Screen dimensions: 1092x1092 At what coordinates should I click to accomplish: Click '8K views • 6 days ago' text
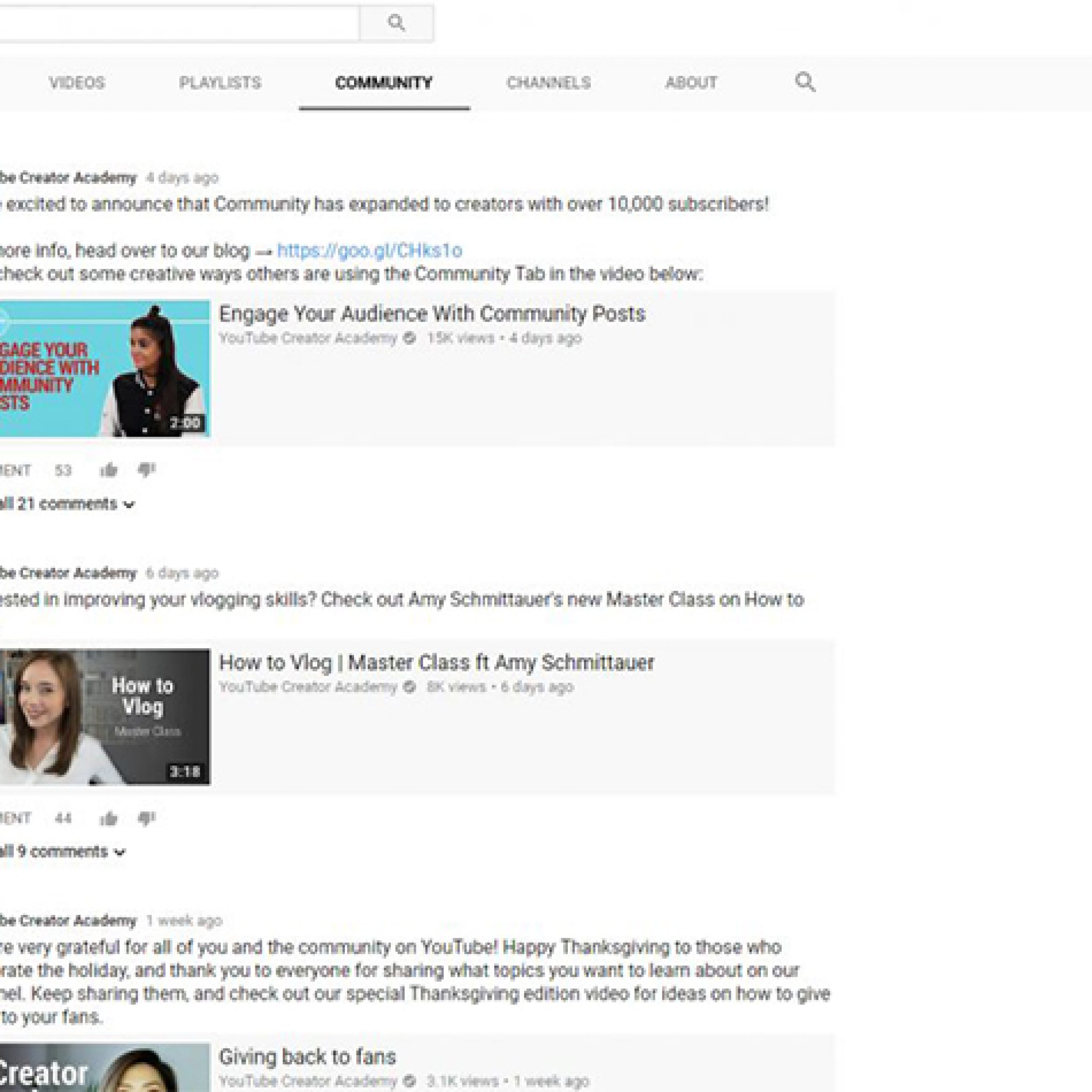[500, 687]
